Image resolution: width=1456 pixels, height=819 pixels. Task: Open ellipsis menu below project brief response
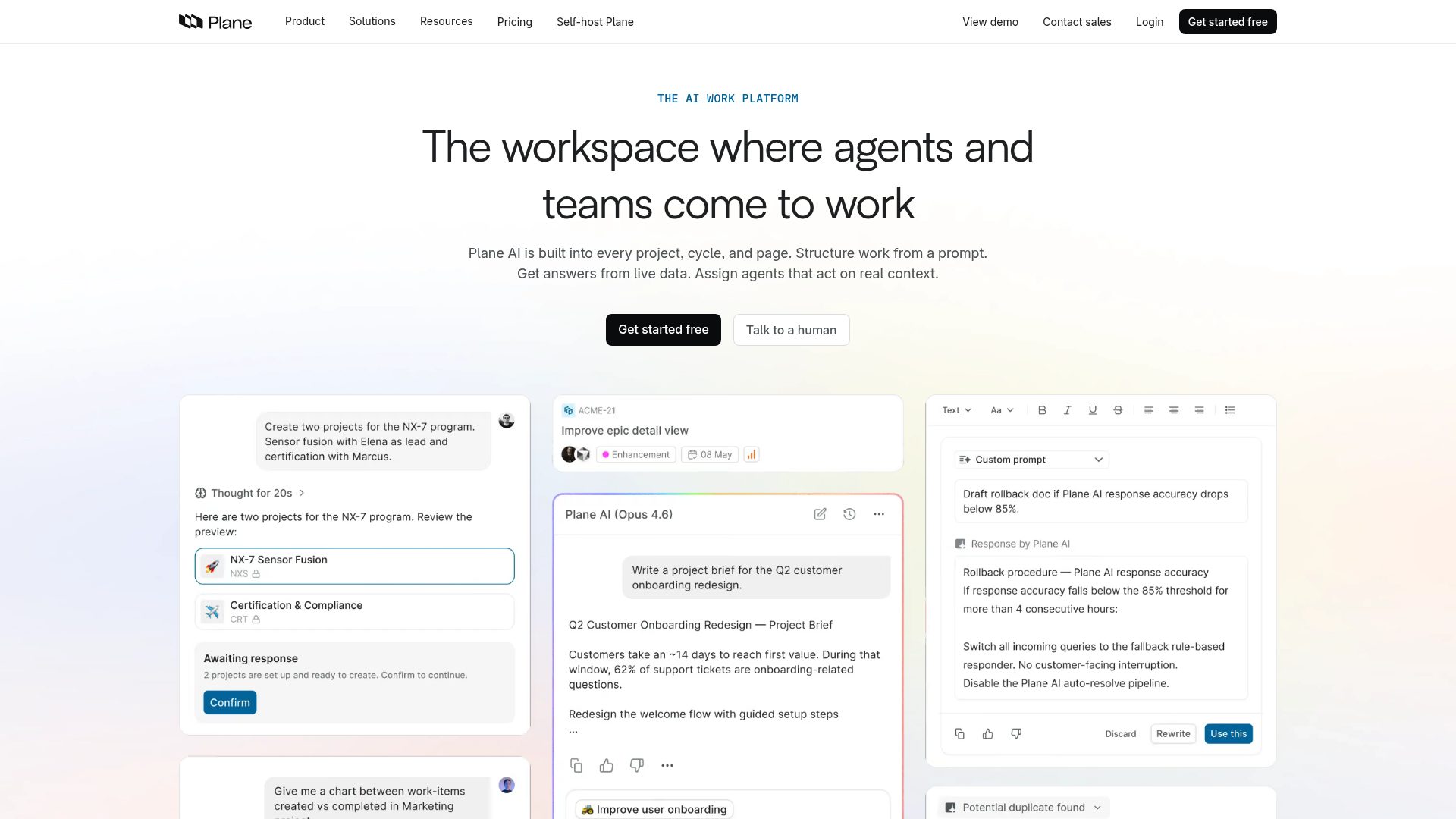[x=667, y=766]
